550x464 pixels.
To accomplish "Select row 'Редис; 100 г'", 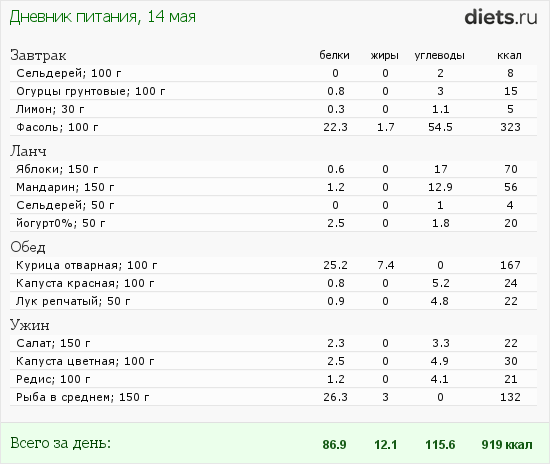I will click(x=273, y=379).
